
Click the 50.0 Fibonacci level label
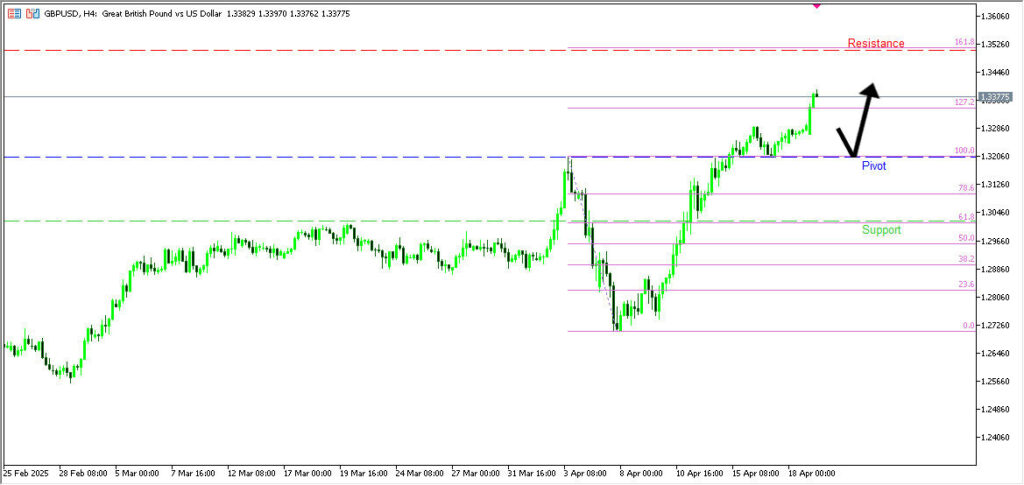point(965,238)
